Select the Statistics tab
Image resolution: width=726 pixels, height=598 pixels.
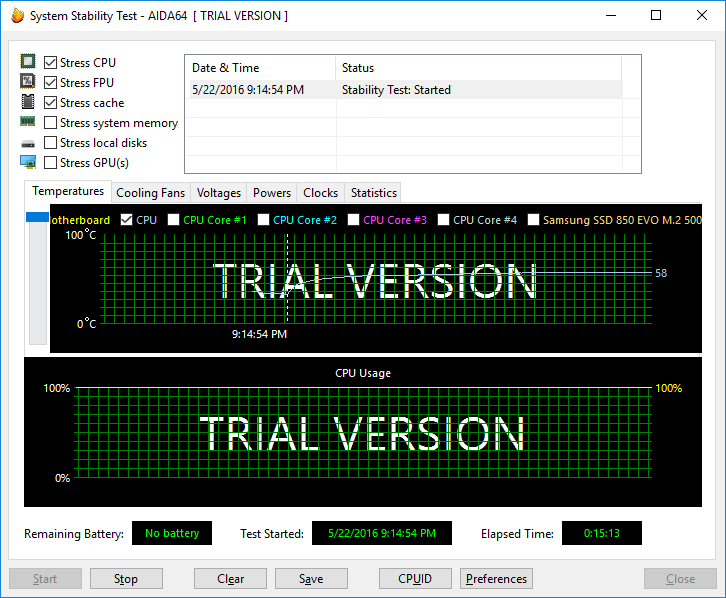click(374, 193)
